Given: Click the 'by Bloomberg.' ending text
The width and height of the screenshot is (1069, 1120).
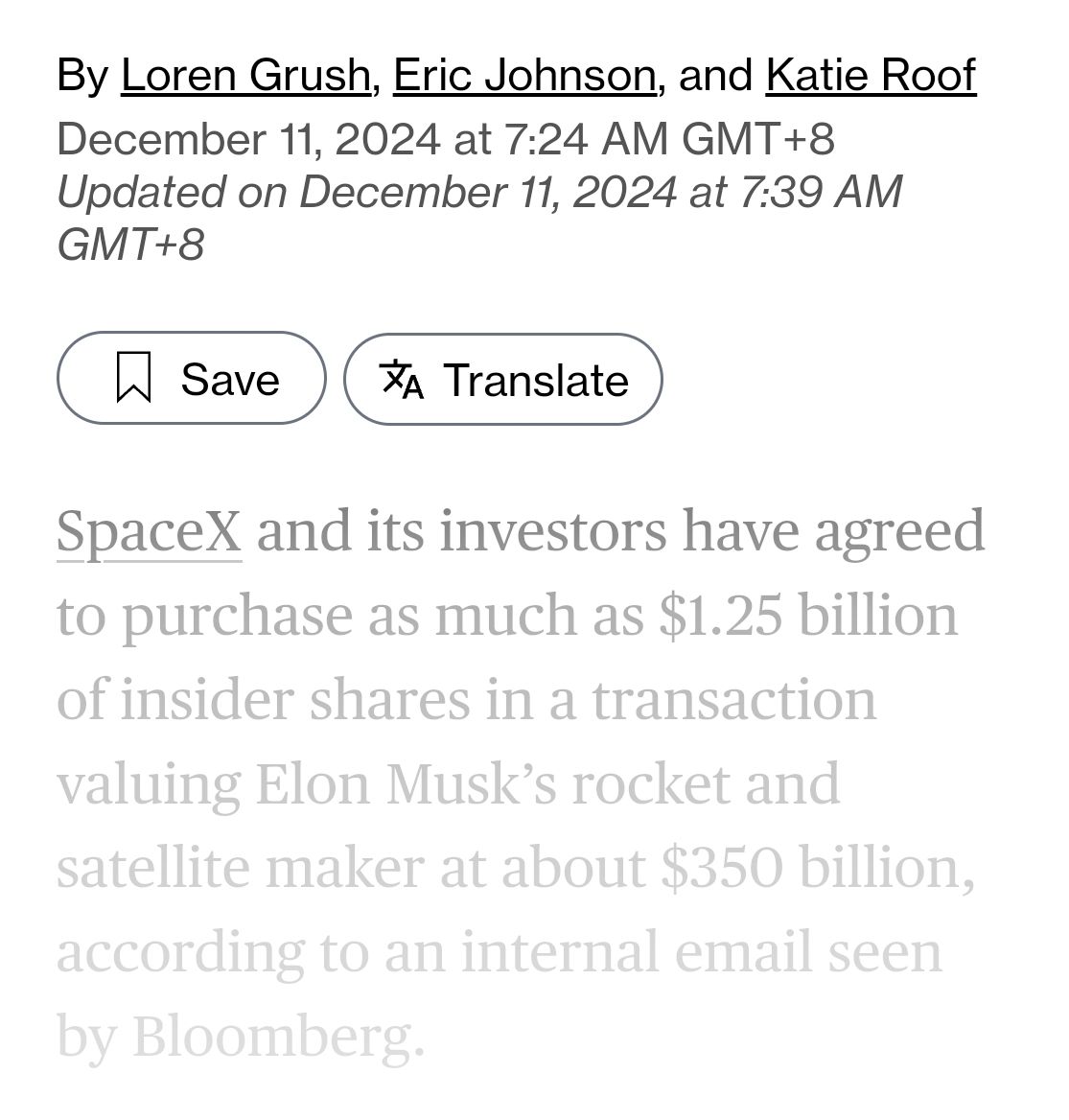Looking at the screenshot, I should 241,1036.
